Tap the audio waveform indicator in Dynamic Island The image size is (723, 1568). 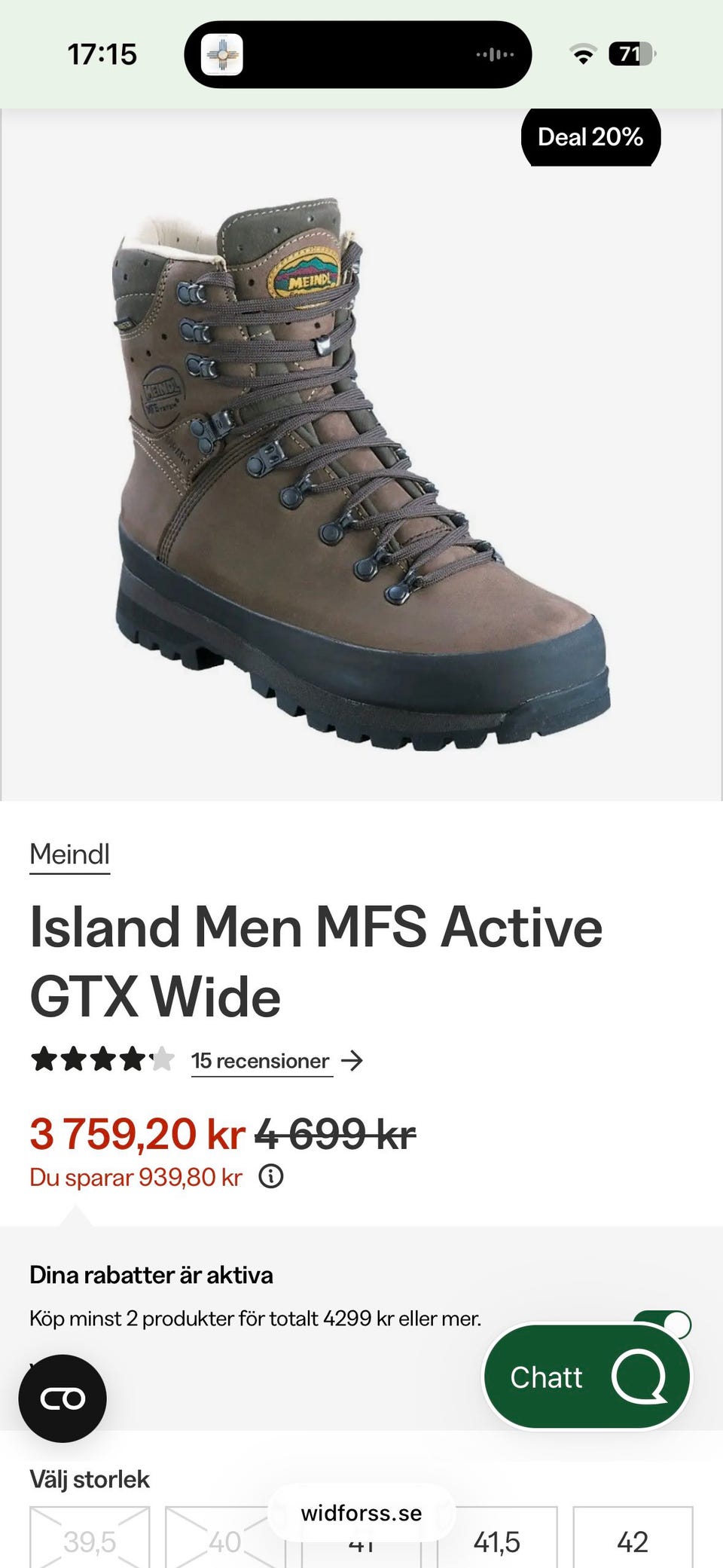coord(495,54)
